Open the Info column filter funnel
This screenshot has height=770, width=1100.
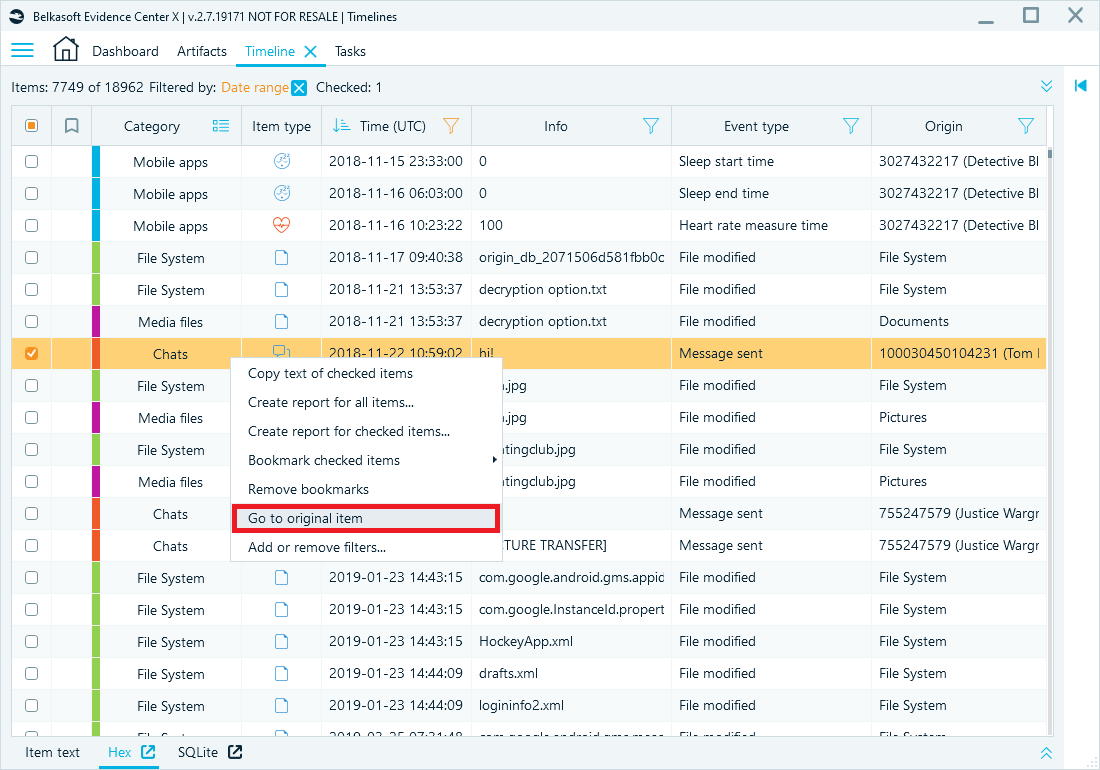pos(650,126)
